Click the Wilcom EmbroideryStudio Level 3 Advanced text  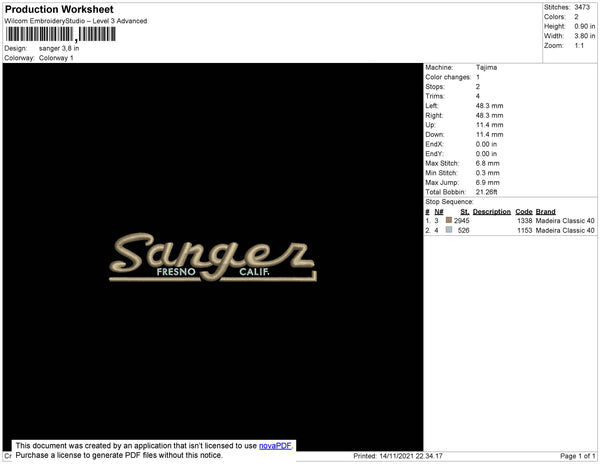point(76,21)
